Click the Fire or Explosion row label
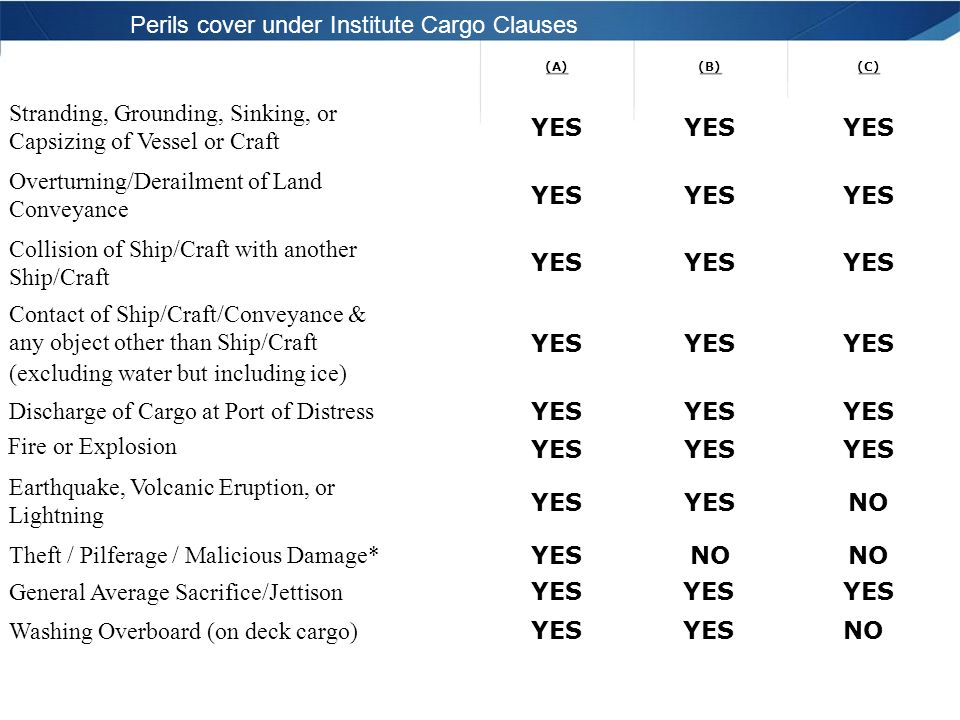 click(92, 446)
